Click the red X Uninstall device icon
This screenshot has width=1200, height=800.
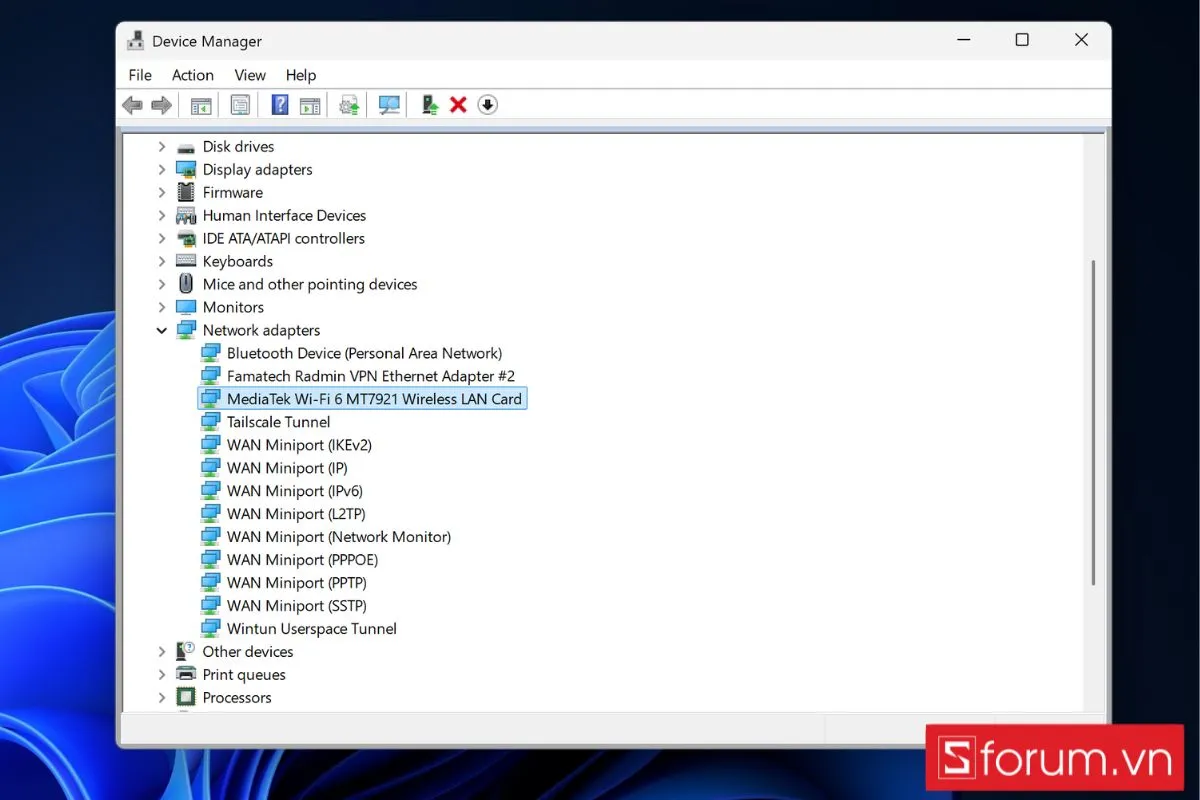point(458,105)
